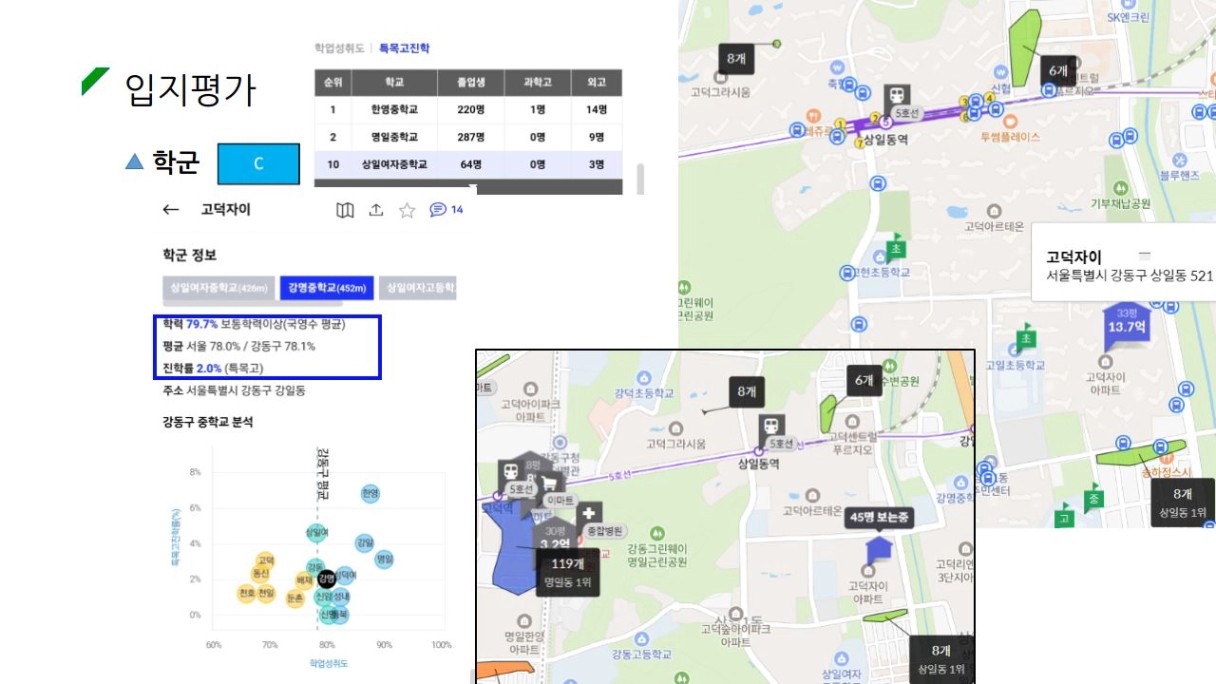Click the SK엔크린 label on the map
Screen dimensions: 1216x684
(1130, 17)
